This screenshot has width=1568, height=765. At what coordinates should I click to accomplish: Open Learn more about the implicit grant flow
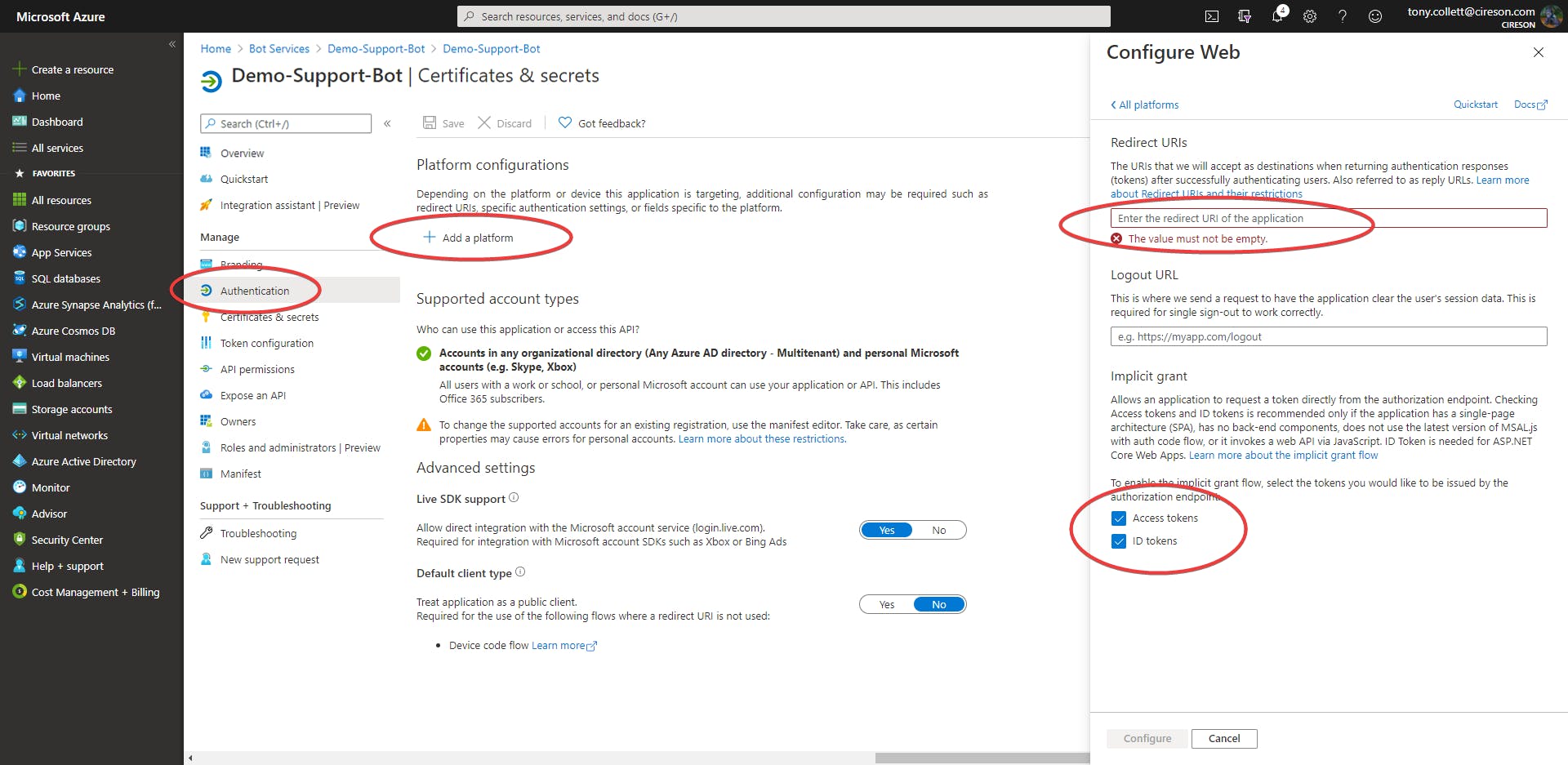pyautogui.click(x=1283, y=456)
